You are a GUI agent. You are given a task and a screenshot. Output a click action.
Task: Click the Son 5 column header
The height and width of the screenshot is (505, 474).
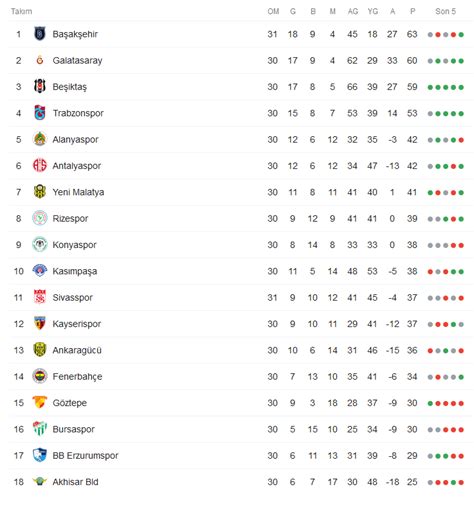pos(445,11)
